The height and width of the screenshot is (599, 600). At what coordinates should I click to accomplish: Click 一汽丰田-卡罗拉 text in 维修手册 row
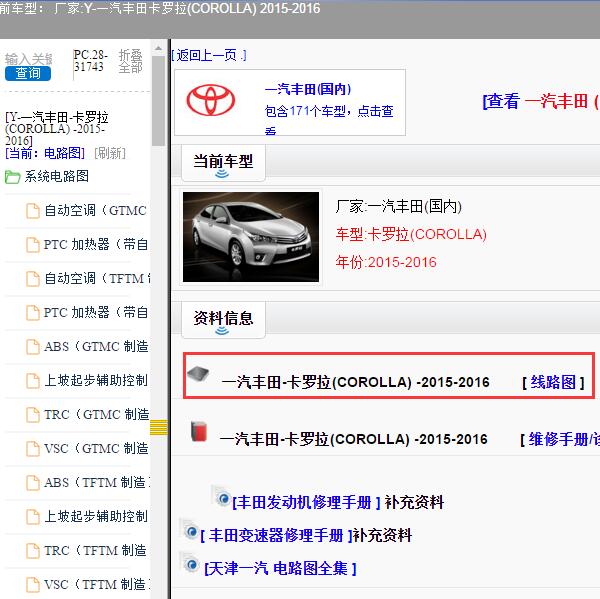click(x=354, y=439)
